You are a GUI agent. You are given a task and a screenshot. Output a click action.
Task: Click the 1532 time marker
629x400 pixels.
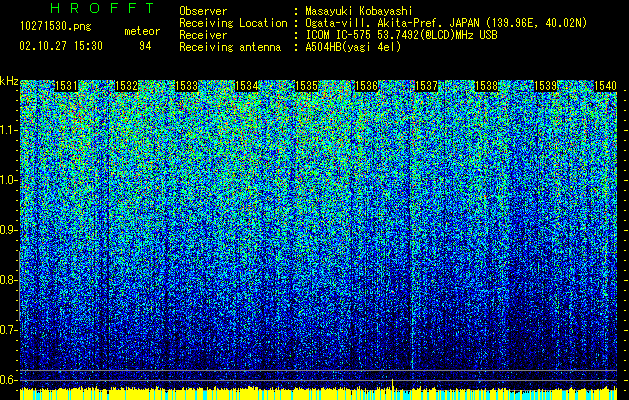click(x=126, y=86)
